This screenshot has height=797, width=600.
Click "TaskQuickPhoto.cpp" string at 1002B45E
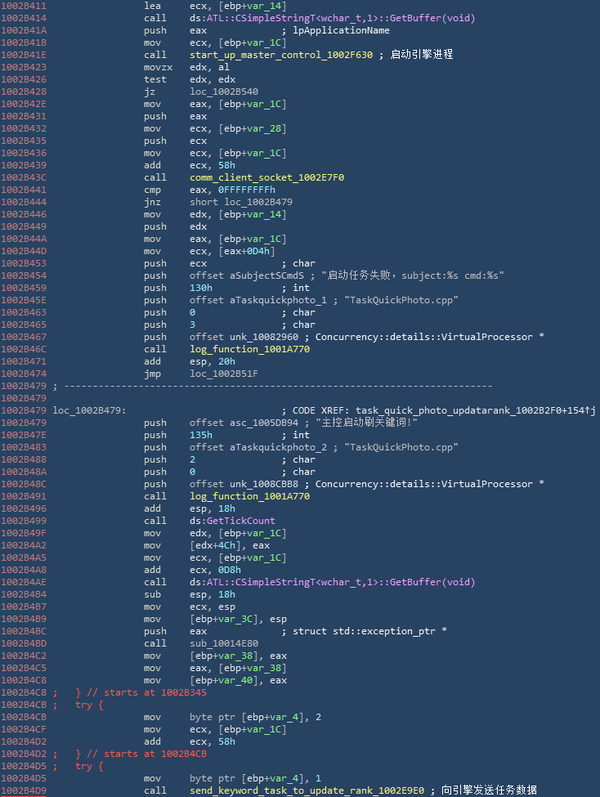point(401,300)
